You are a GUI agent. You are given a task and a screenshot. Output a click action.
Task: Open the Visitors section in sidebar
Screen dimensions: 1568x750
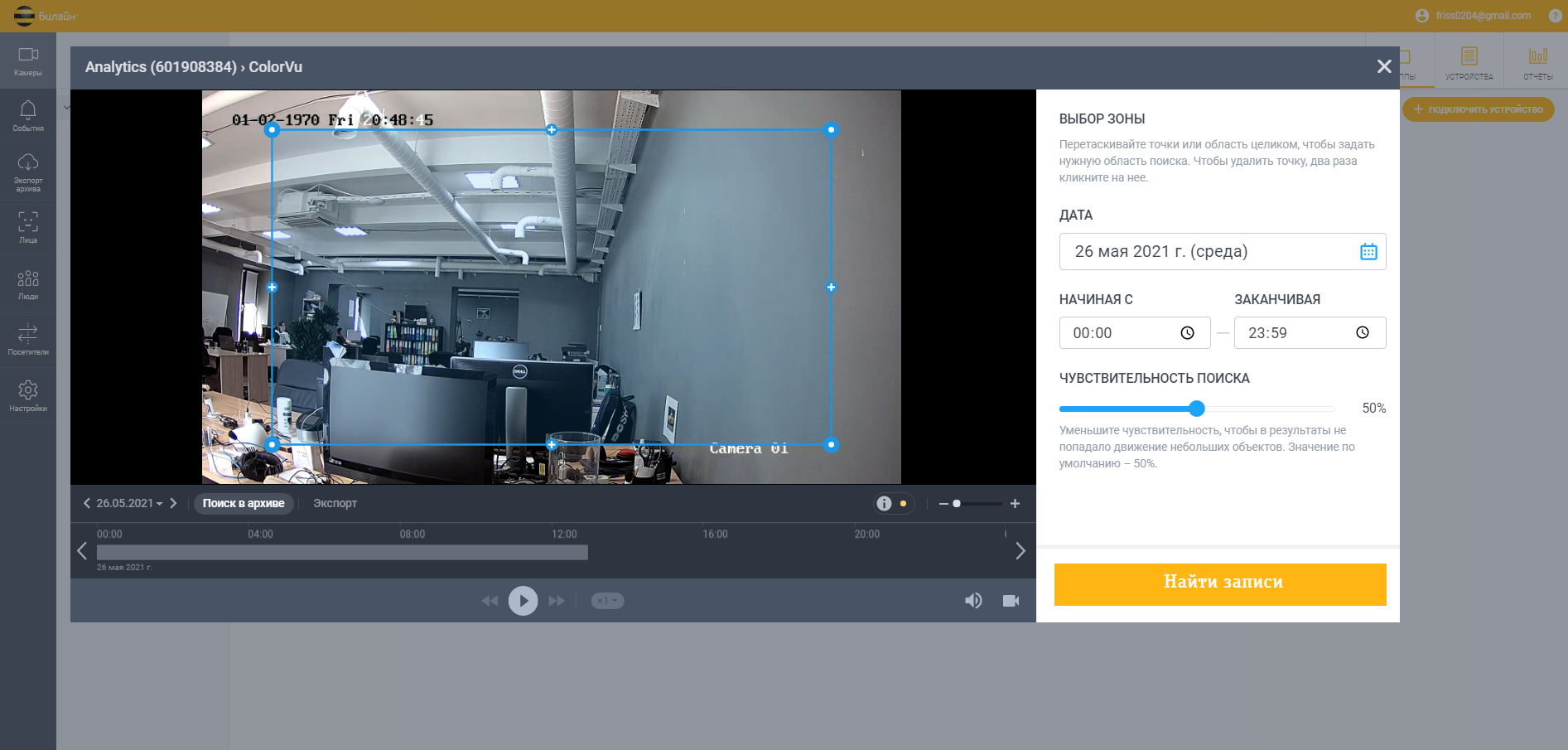pos(28,340)
